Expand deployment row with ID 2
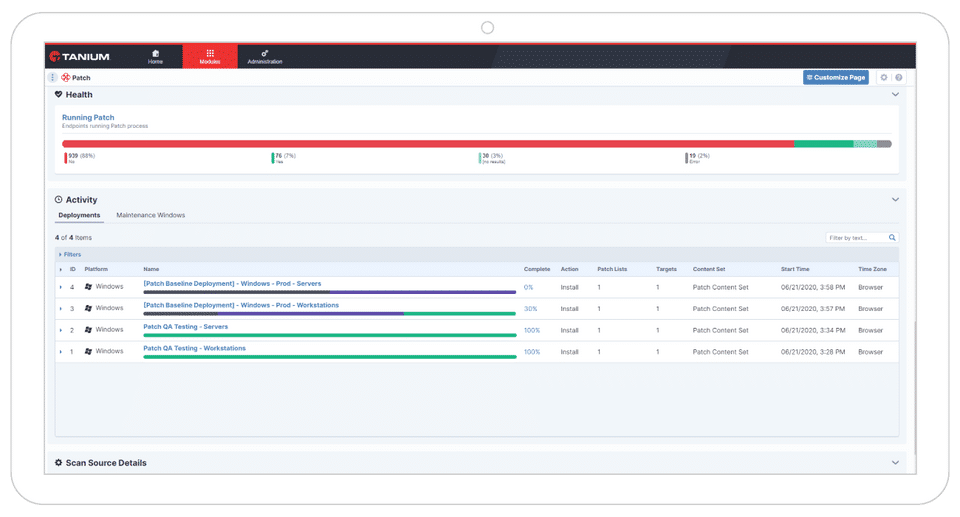960x517 pixels. tap(61, 330)
